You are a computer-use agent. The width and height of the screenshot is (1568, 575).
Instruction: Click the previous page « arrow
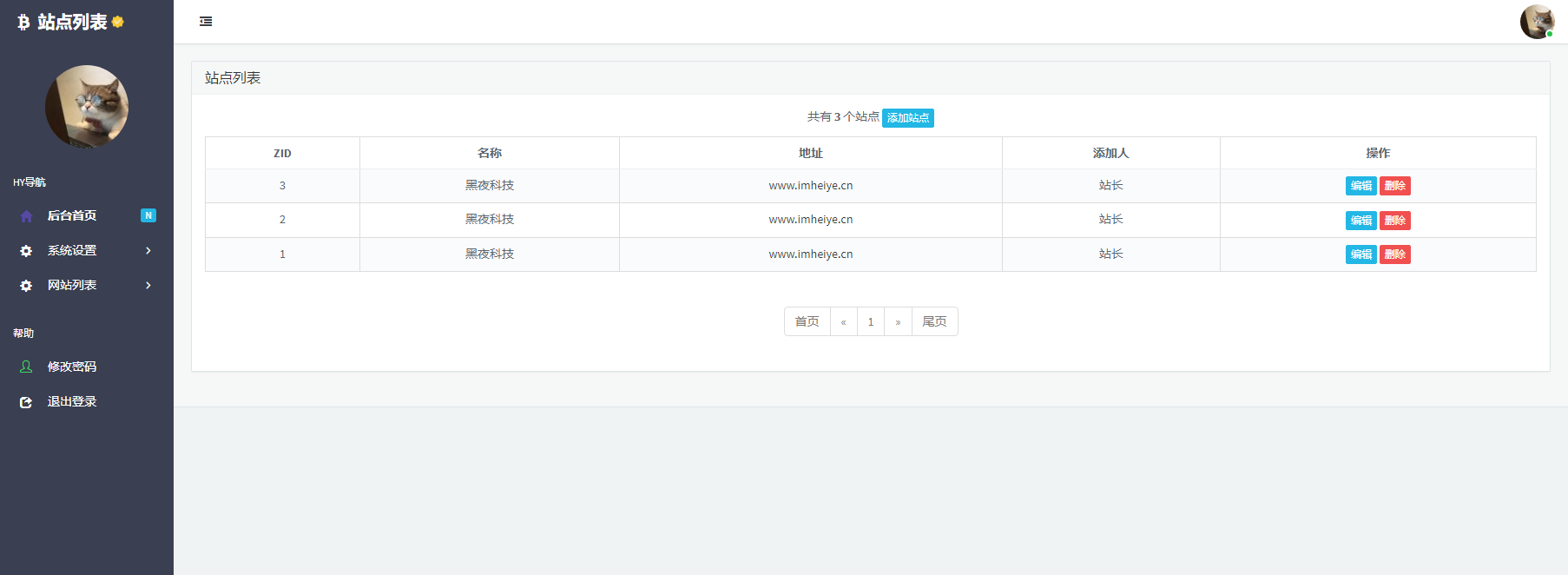(844, 321)
